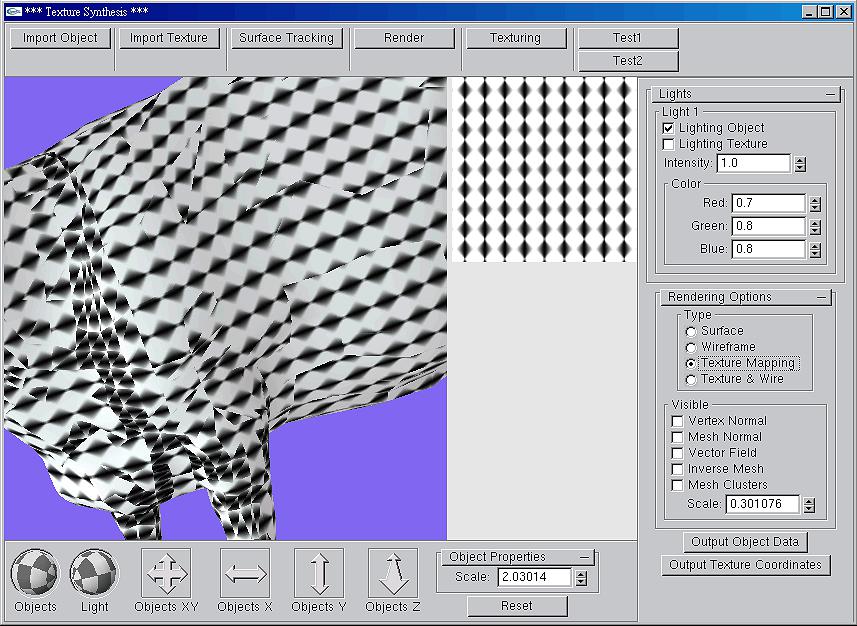Screen dimensions: 857x626
Task: Click the Texture Synthesis title bar icon
Action: point(13,11)
